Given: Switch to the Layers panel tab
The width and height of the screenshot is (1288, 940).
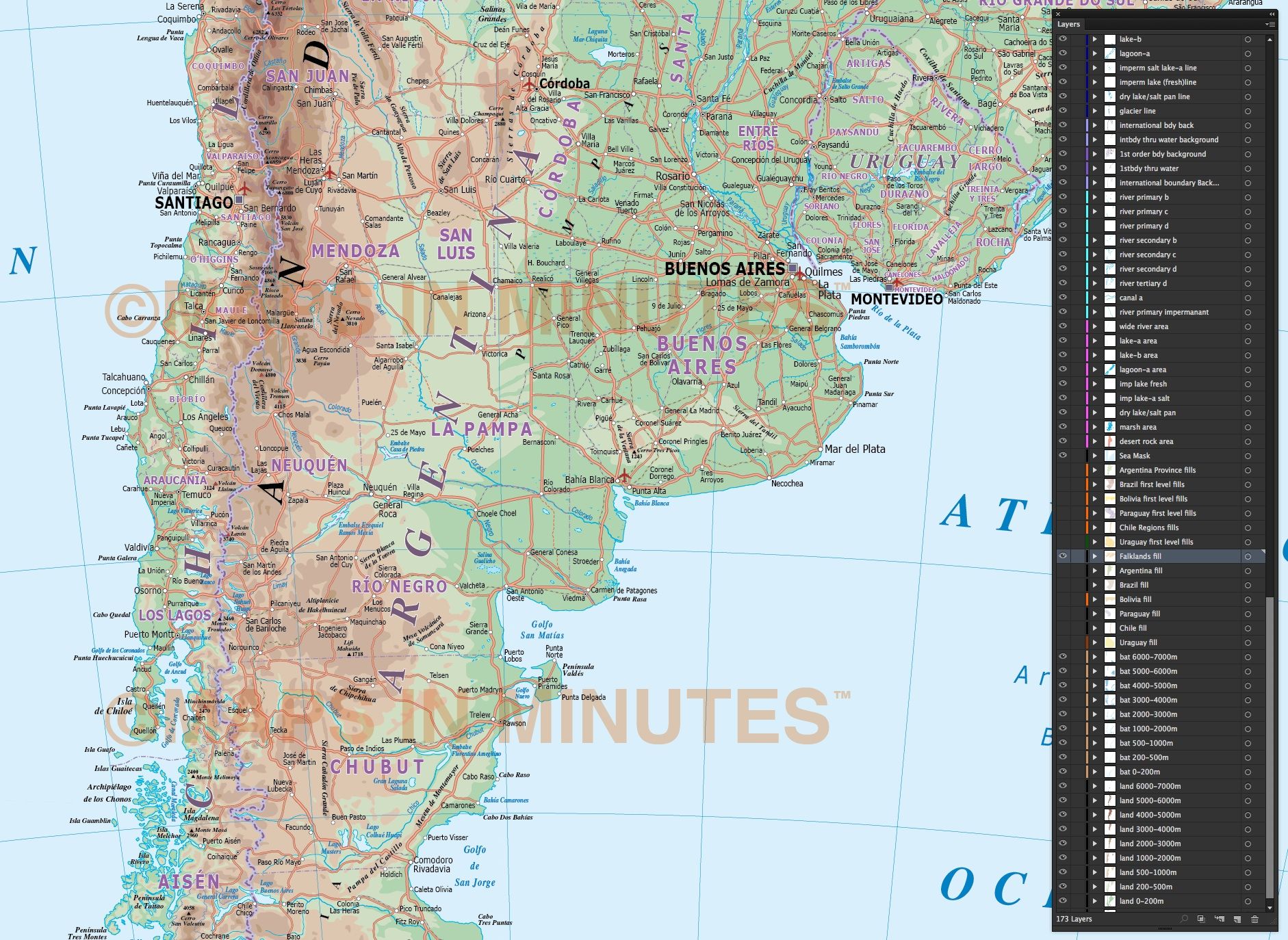Looking at the screenshot, I should 1068,24.
